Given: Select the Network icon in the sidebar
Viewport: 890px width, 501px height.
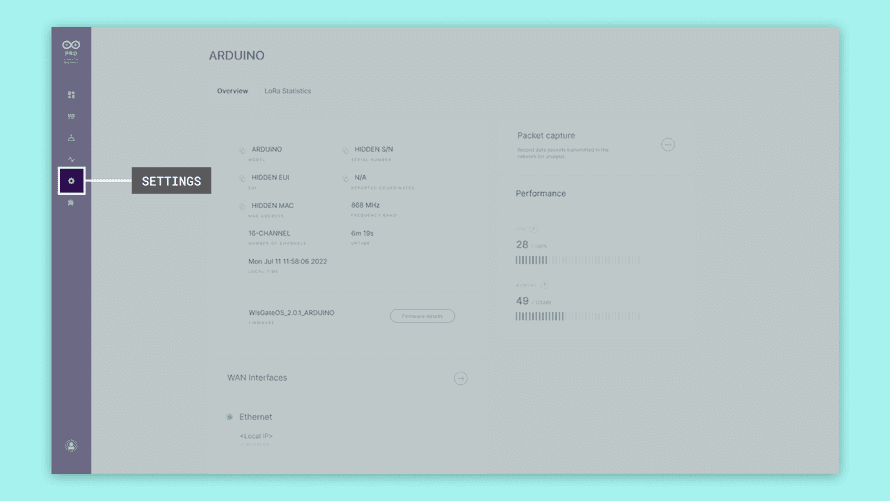Looking at the screenshot, I should 71,138.
